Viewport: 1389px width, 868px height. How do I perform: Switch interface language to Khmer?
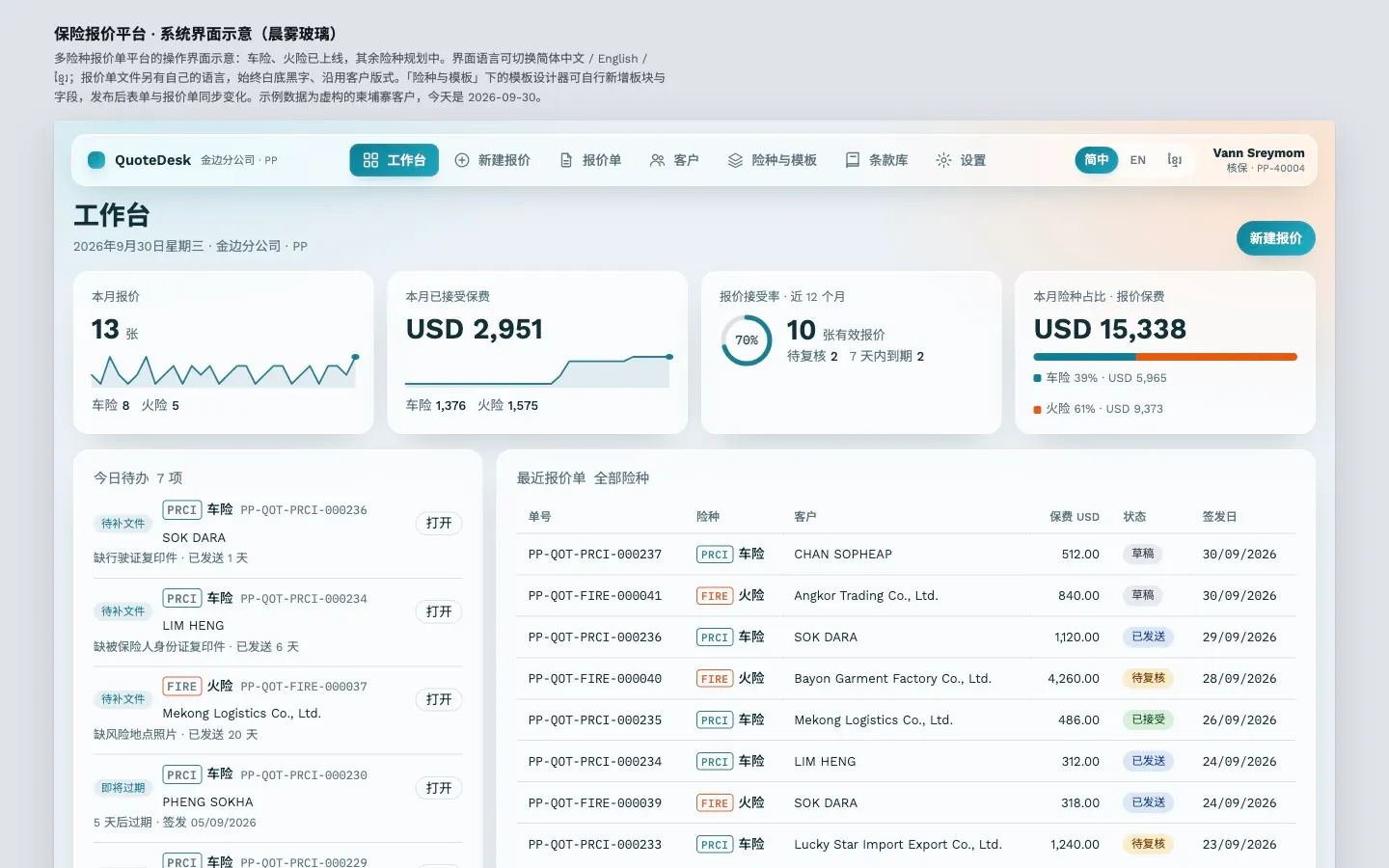(1174, 160)
